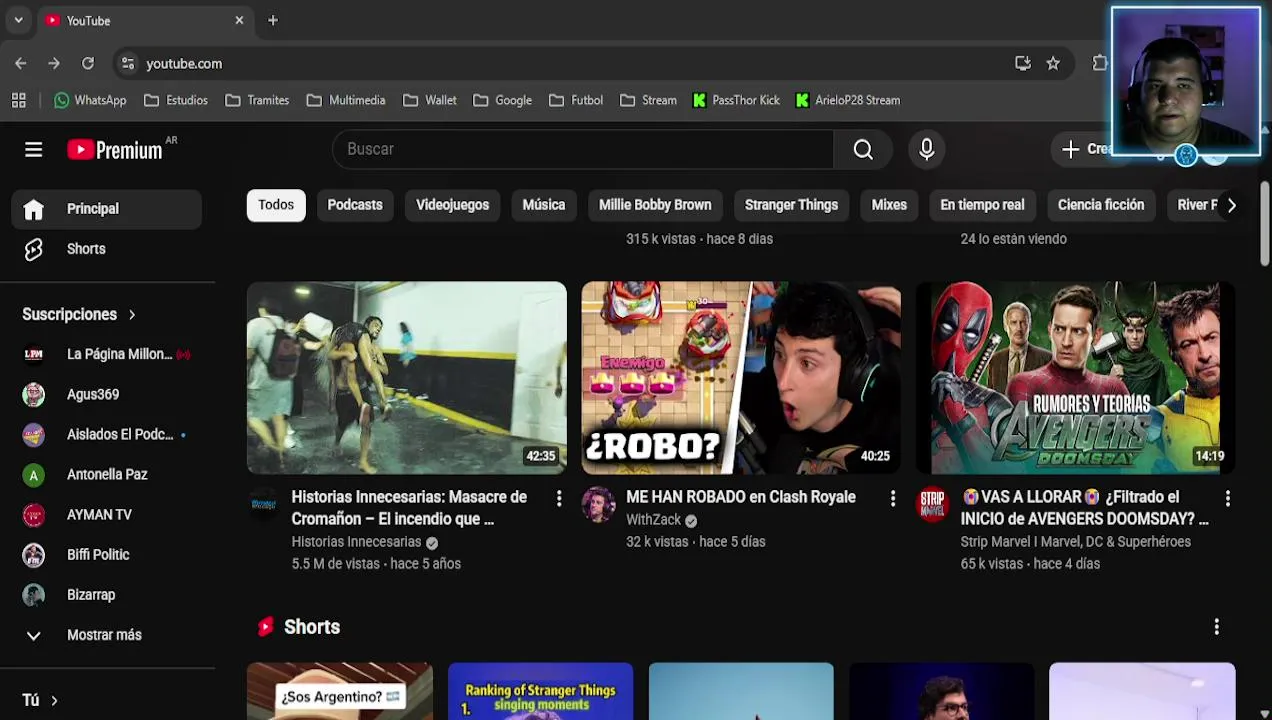Viewport: 1272px width, 720px height.
Task: Select the Millie Bobby Brown chip
Action: (x=655, y=205)
